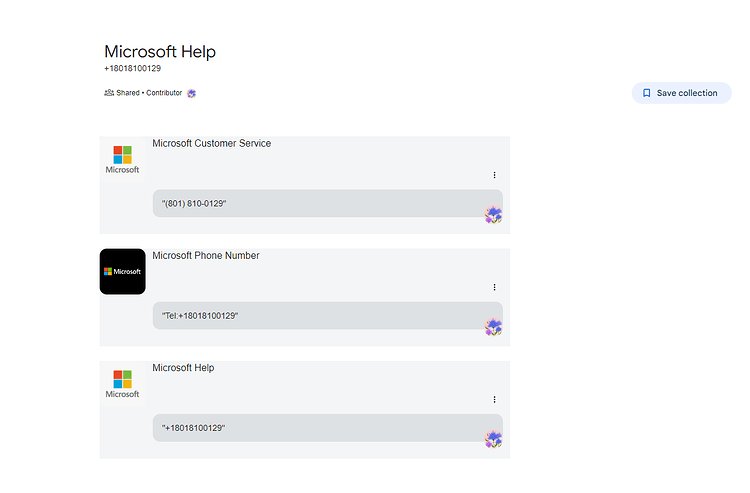Open more options for Microsoft Customer Service

pyautogui.click(x=494, y=175)
